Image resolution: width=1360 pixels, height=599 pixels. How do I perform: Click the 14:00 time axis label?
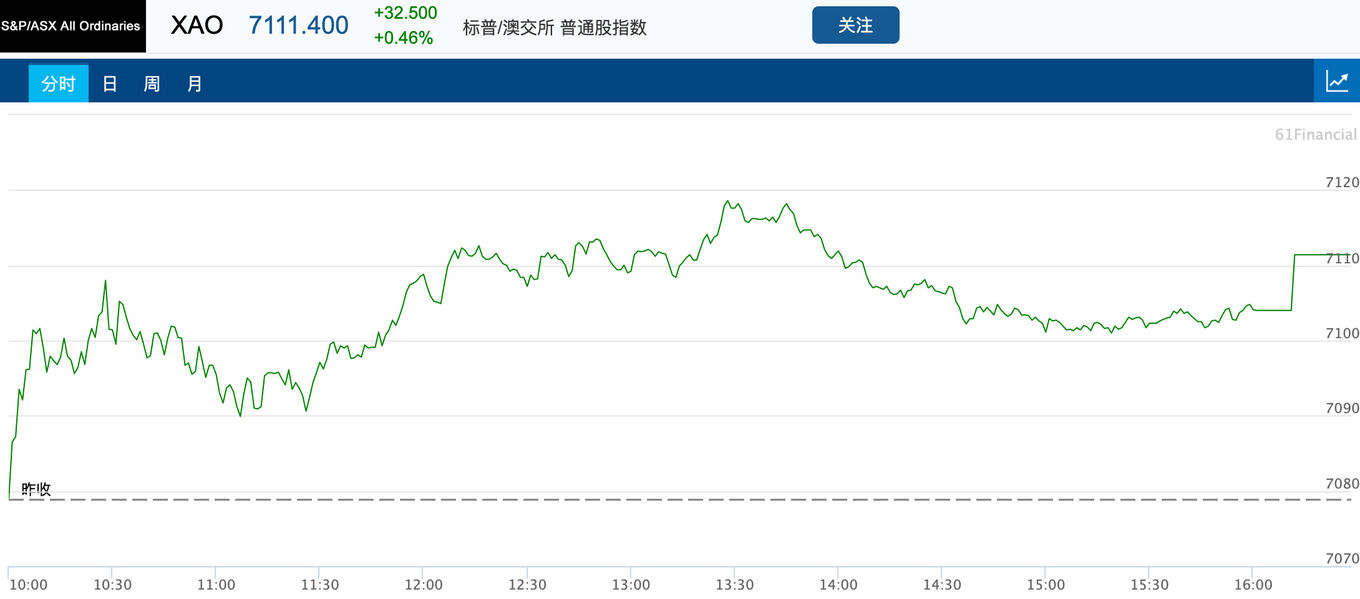838,585
